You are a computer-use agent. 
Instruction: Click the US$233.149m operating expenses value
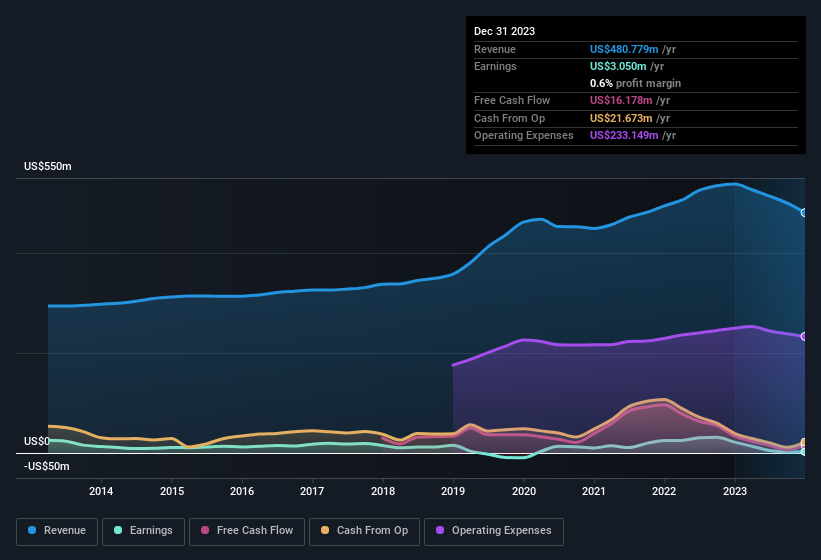click(x=624, y=135)
